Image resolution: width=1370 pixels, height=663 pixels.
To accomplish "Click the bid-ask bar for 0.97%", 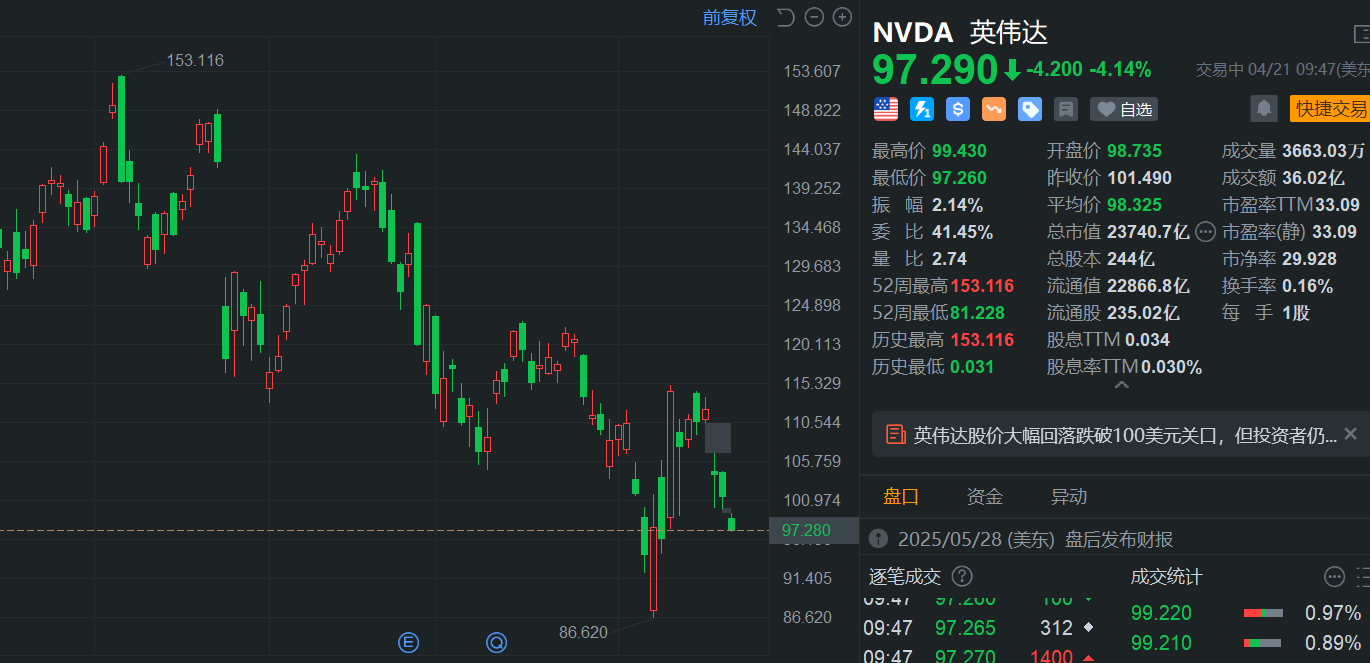I will [1263, 613].
